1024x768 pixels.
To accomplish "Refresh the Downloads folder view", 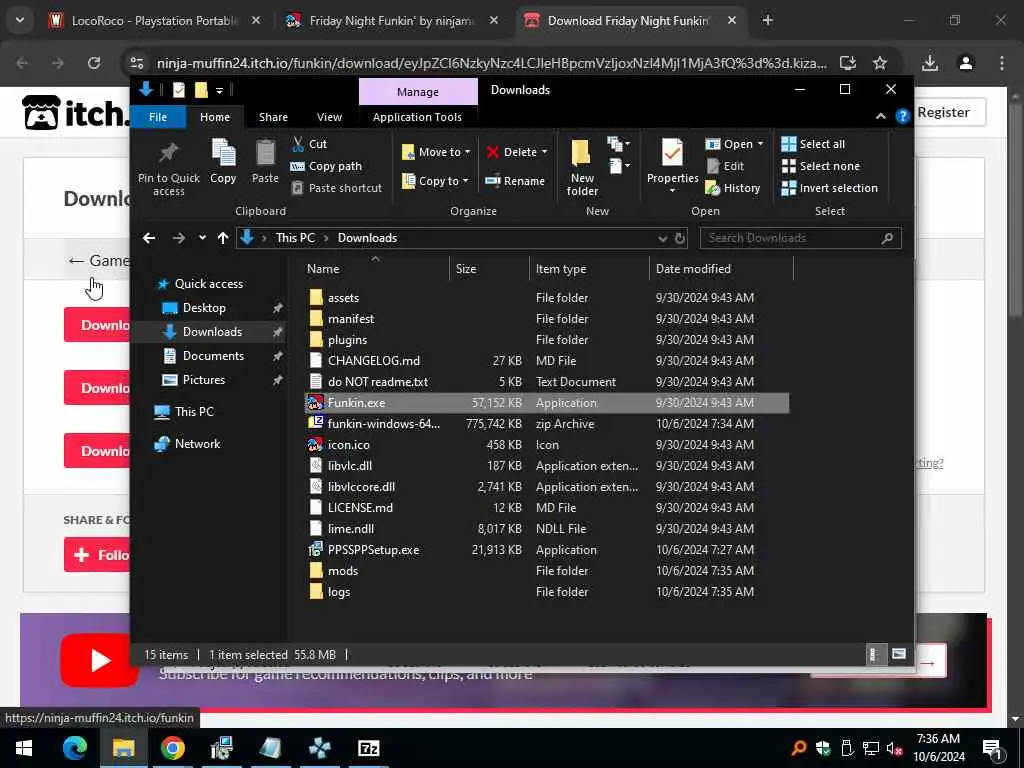I will [x=679, y=238].
